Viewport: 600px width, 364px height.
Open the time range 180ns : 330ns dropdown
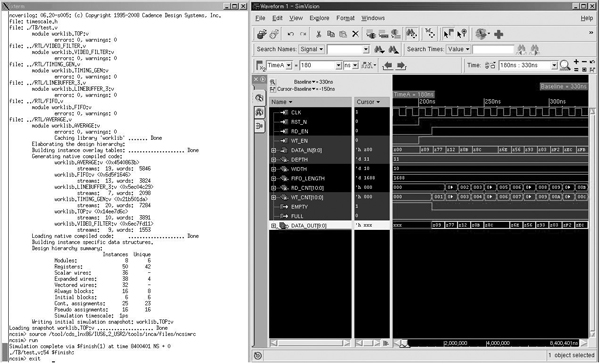click(554, 65)
